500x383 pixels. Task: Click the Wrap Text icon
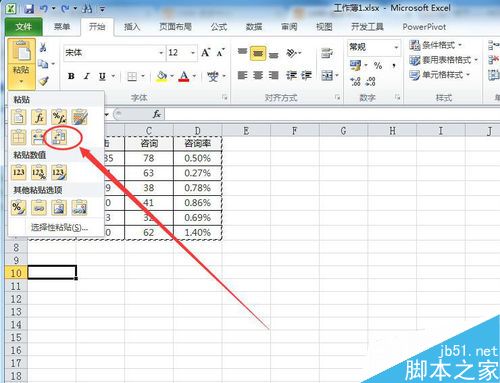(327, 53)
